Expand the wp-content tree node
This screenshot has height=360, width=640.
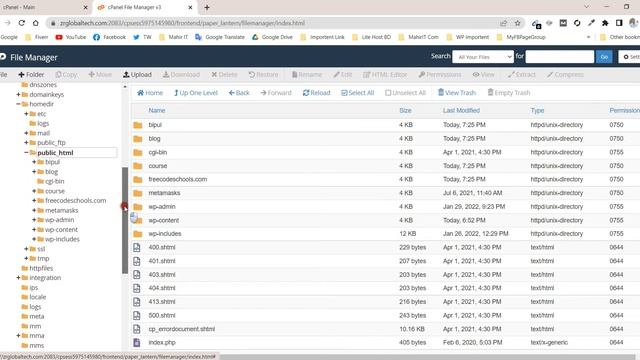[34, 229]
